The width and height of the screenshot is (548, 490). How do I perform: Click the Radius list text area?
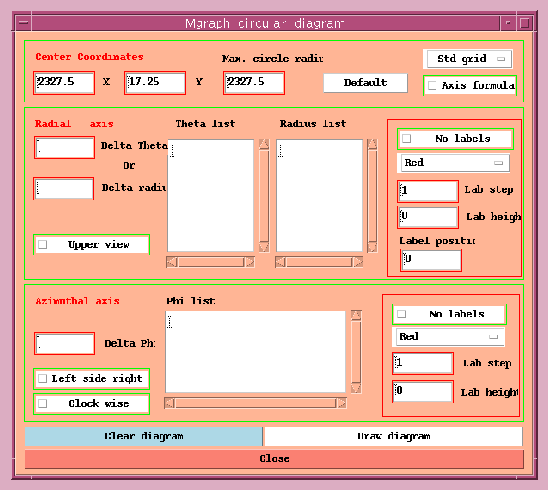pyautogui.click(x=319, y=195)
